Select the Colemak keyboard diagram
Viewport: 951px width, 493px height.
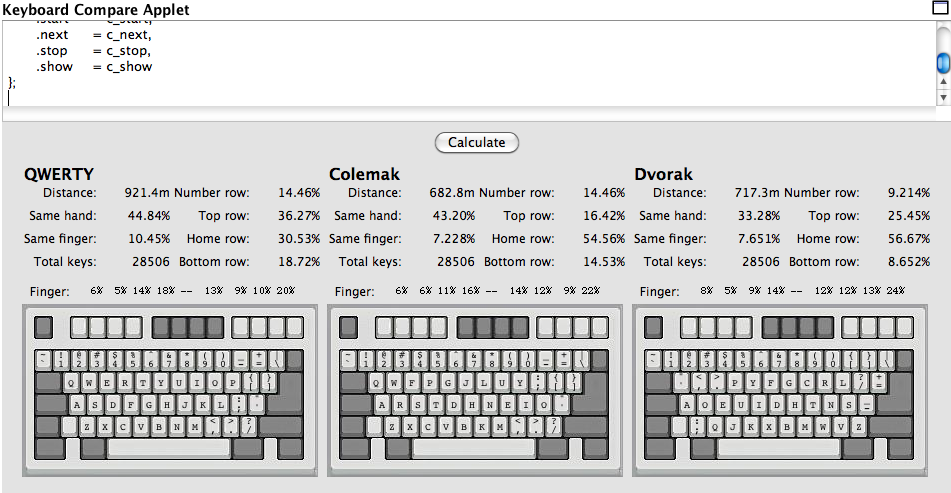[x=475, y=391]
